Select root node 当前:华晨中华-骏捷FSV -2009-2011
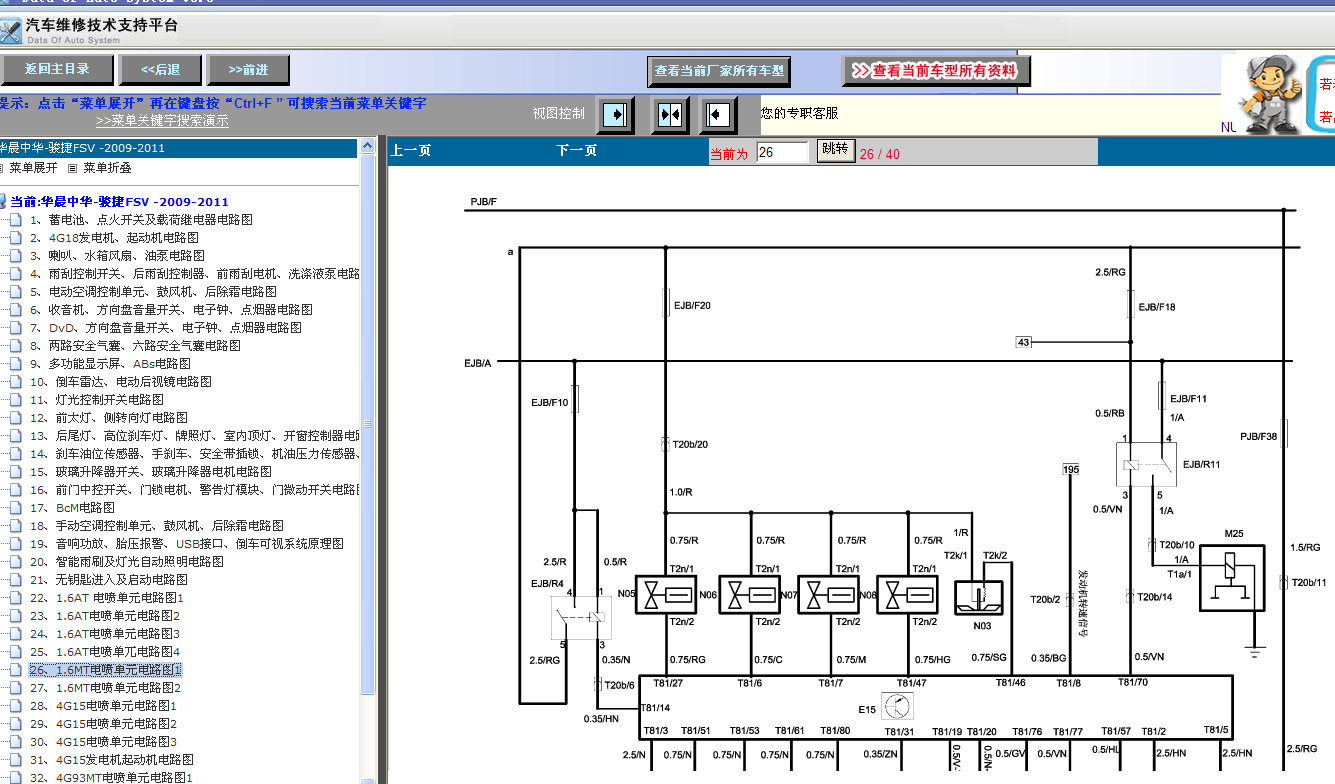Screen dimensions: 1335x784 (x=120, y=202)
